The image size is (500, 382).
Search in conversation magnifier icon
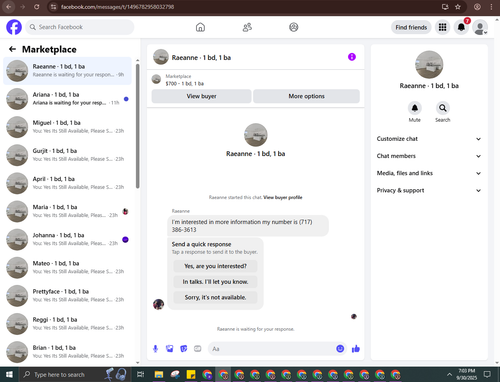(443, 108)
